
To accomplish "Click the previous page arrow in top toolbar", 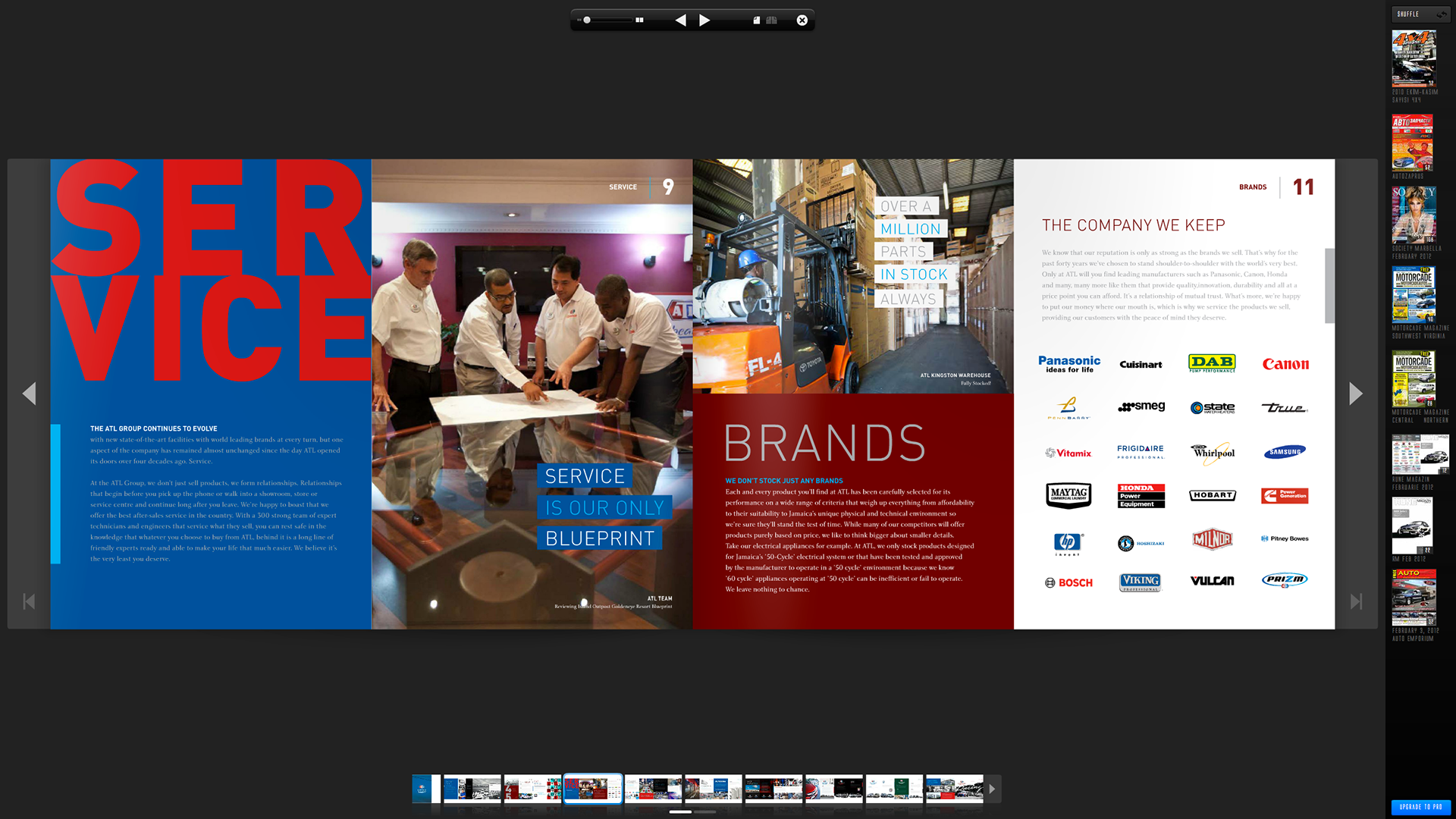I will (x=680, y=20).
